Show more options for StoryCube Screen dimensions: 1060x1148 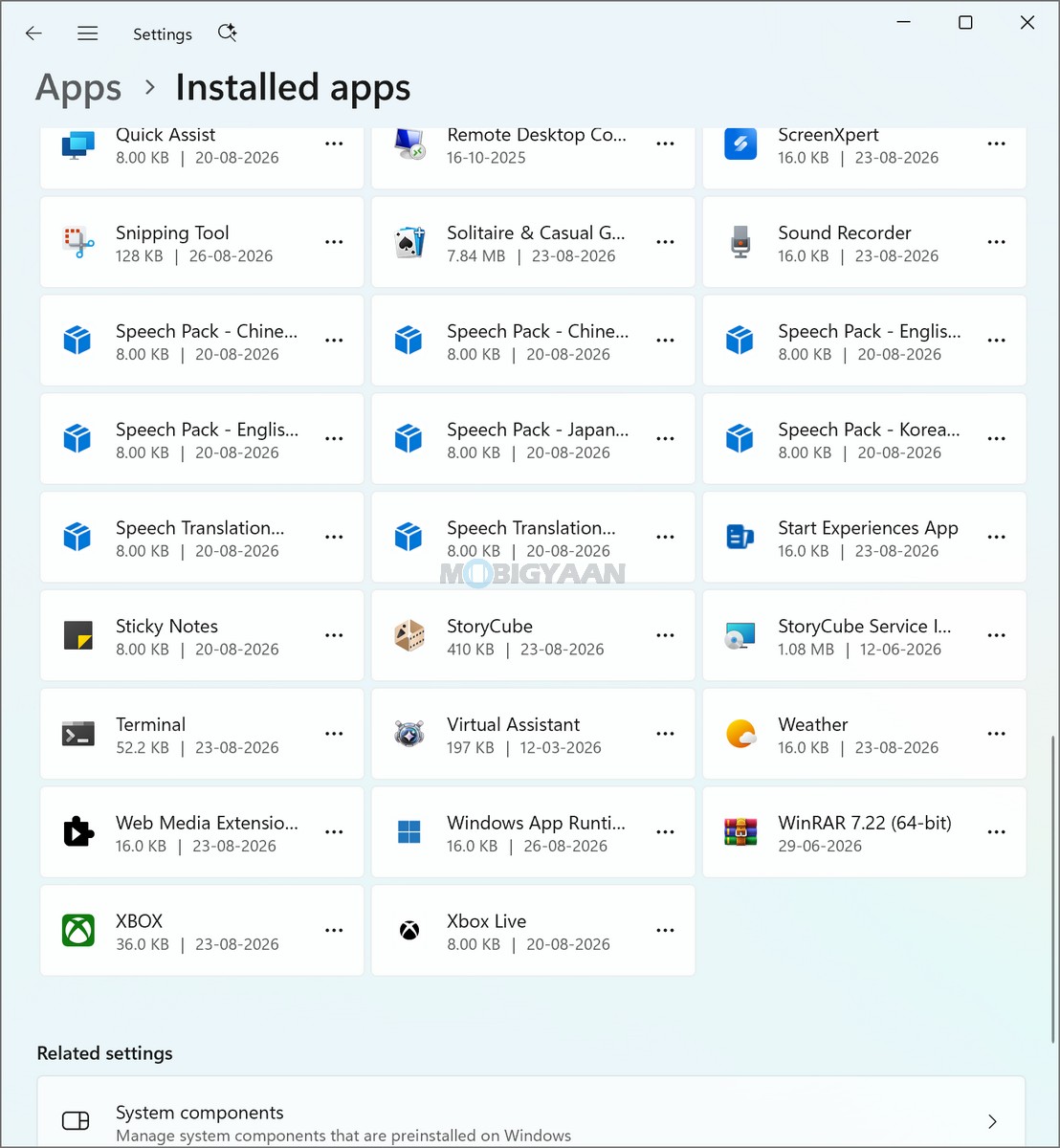pos(665,636)
